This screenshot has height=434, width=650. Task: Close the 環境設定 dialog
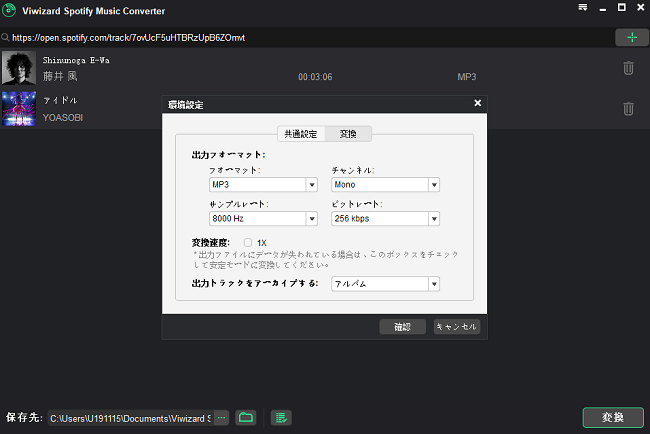tap(478, 103)
